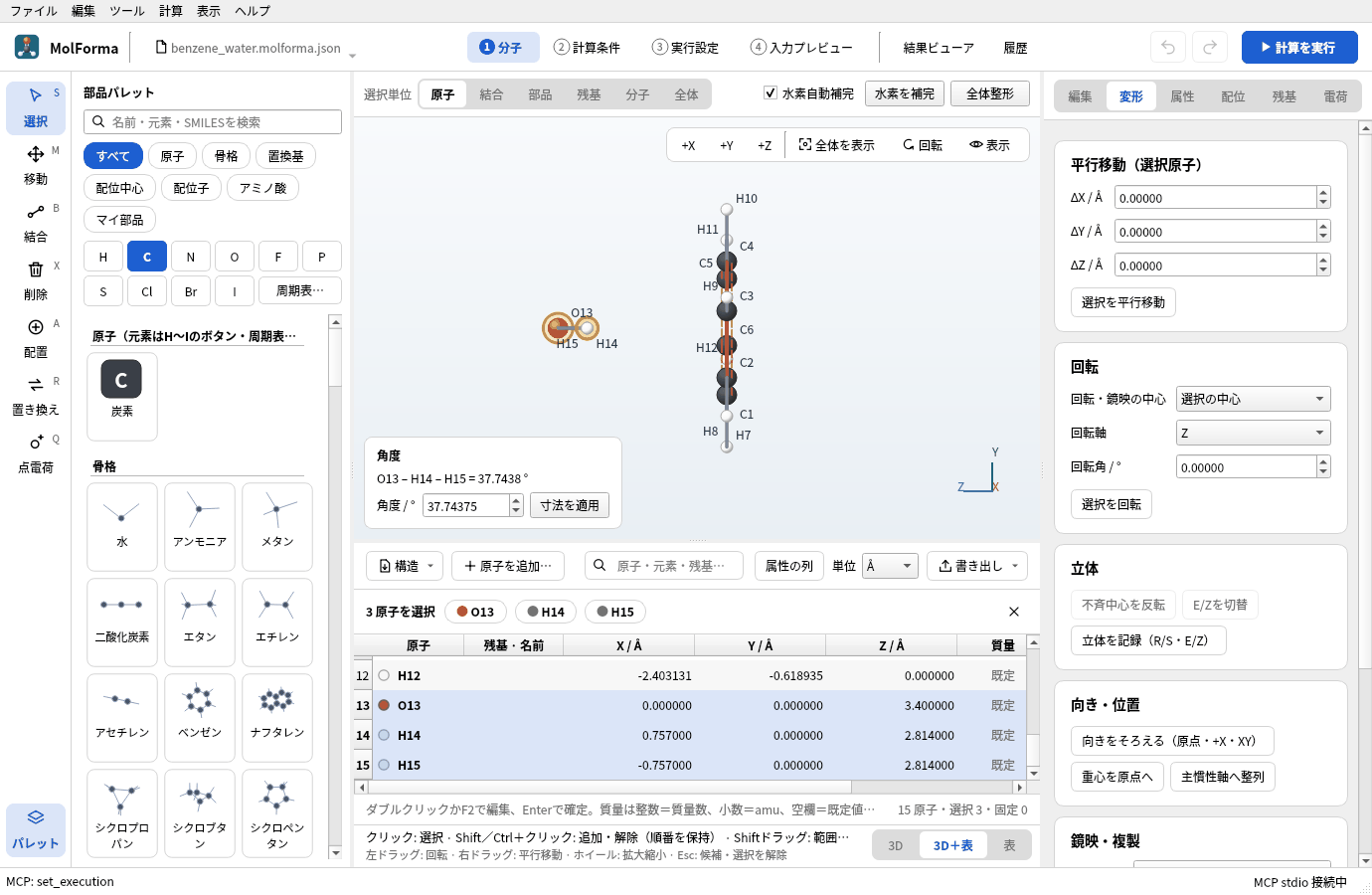Screen dimensions: 1372x895
Task: Go to the ②計算条件 step tab
Action: [x=588, y=48]
